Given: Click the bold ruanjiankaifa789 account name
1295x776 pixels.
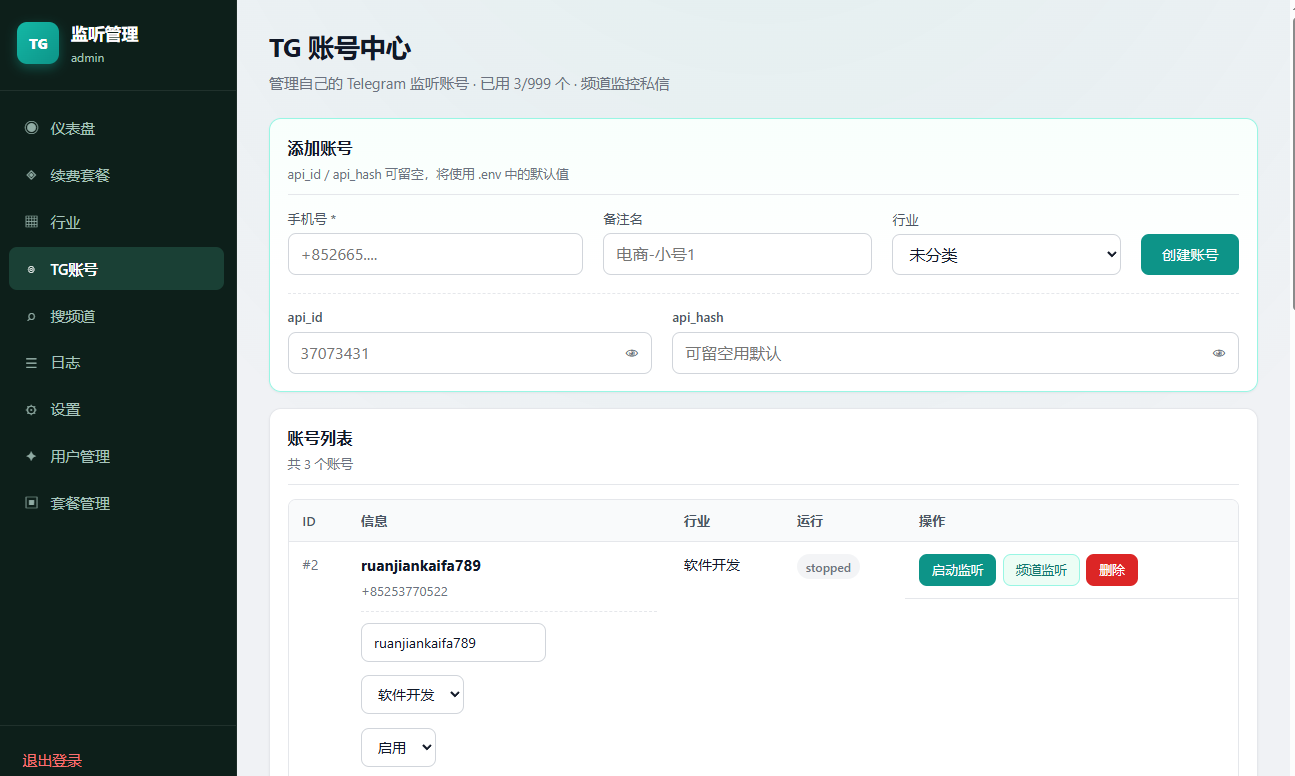Looking at the screenshot, I should point(421,565).
